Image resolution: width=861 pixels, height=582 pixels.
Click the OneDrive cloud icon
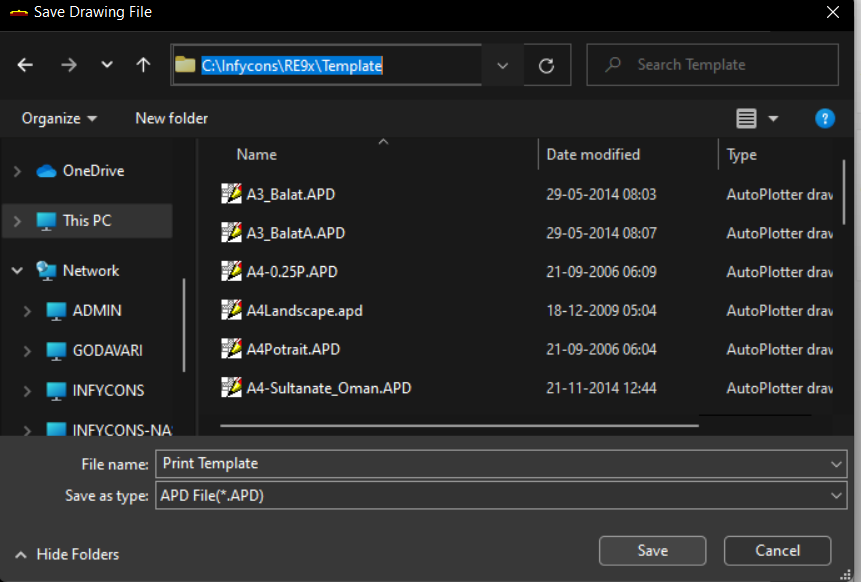(x=46, y=171)
